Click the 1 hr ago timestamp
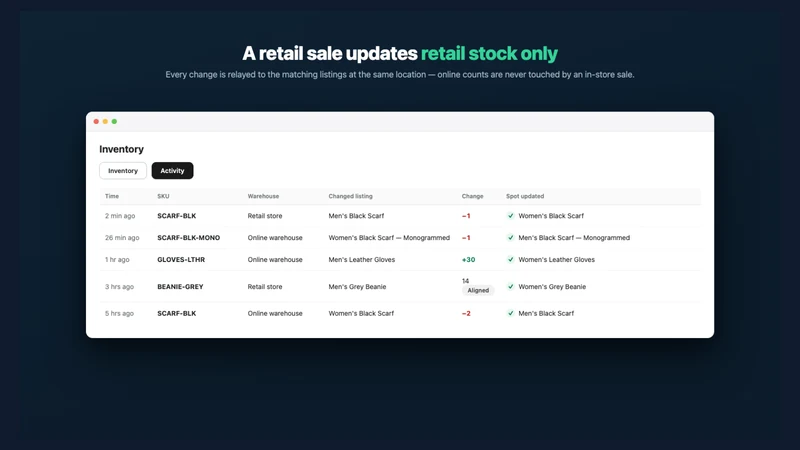 [x=117, y=260]
